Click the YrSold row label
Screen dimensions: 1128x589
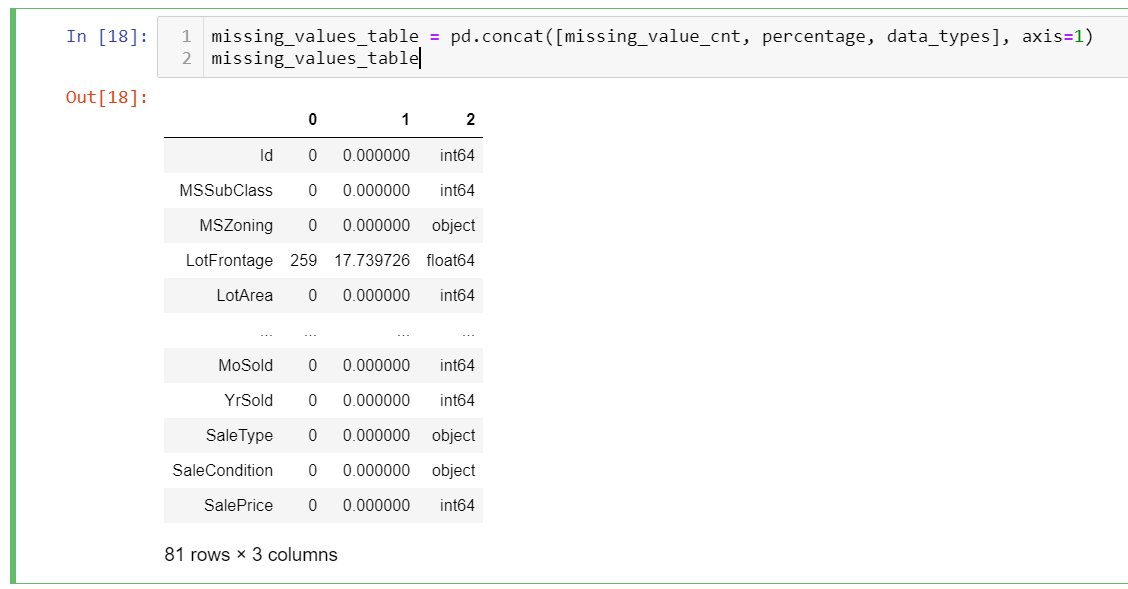248,401
